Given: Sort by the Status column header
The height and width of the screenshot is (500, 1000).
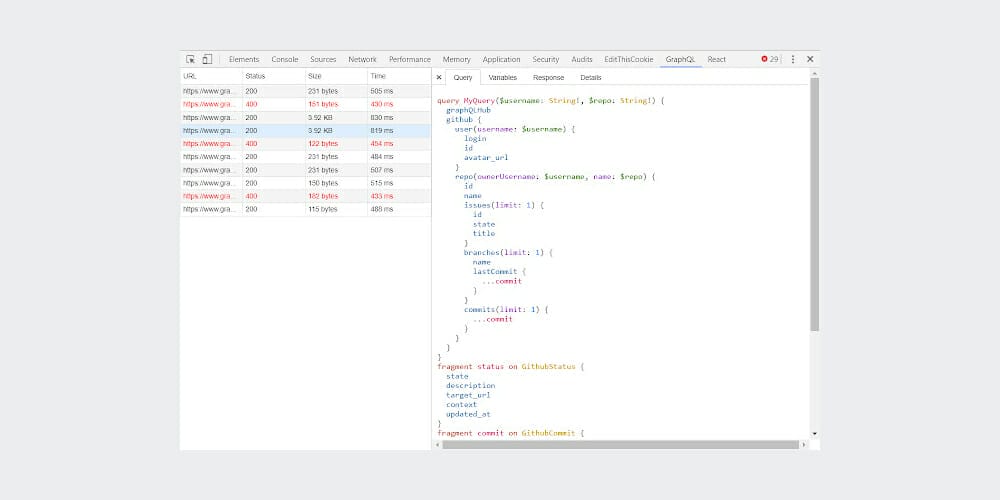Looking at the screenshot, I should [274, 76].
